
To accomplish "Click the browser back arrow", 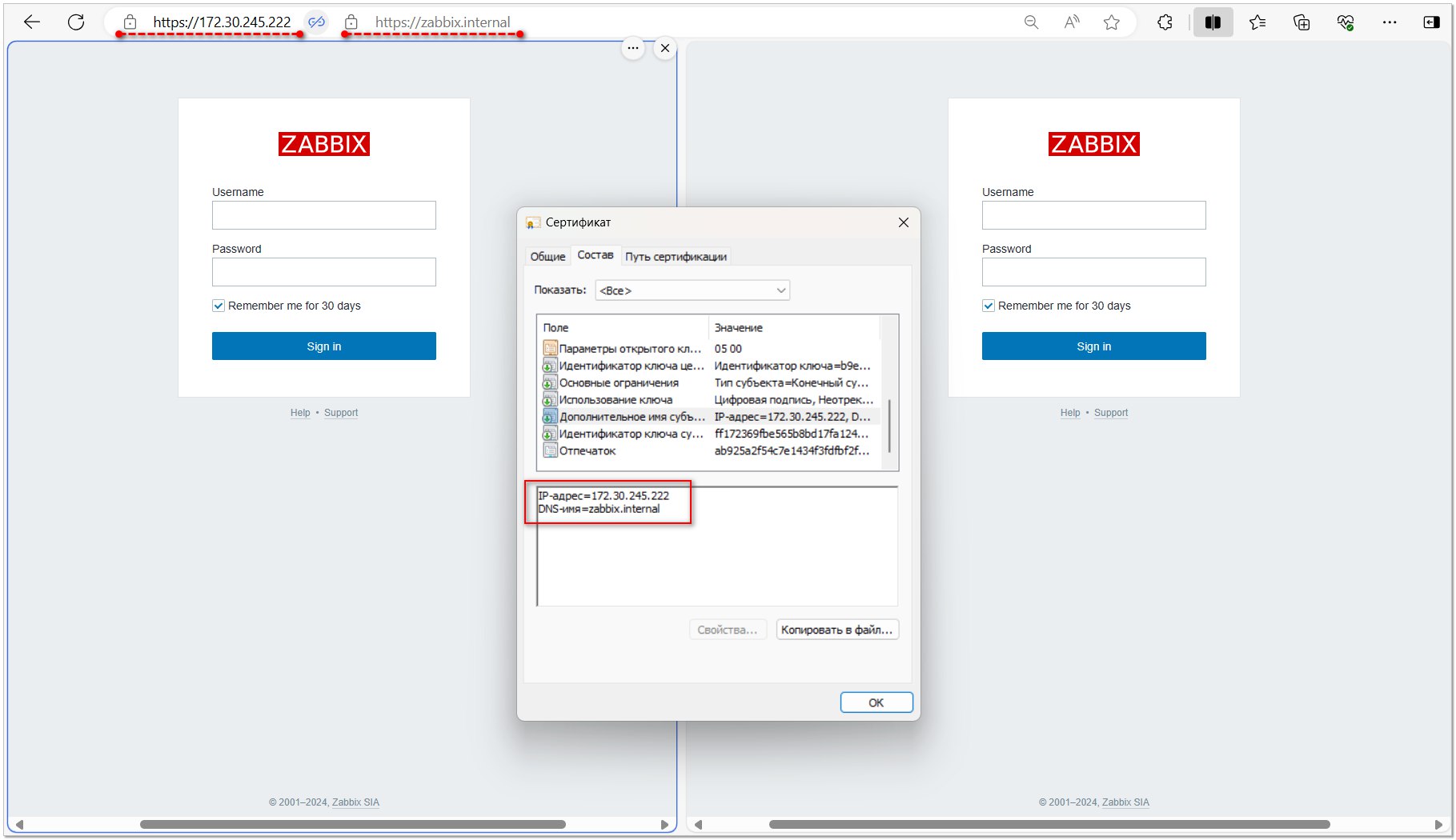I will click(x=32, y=22).
